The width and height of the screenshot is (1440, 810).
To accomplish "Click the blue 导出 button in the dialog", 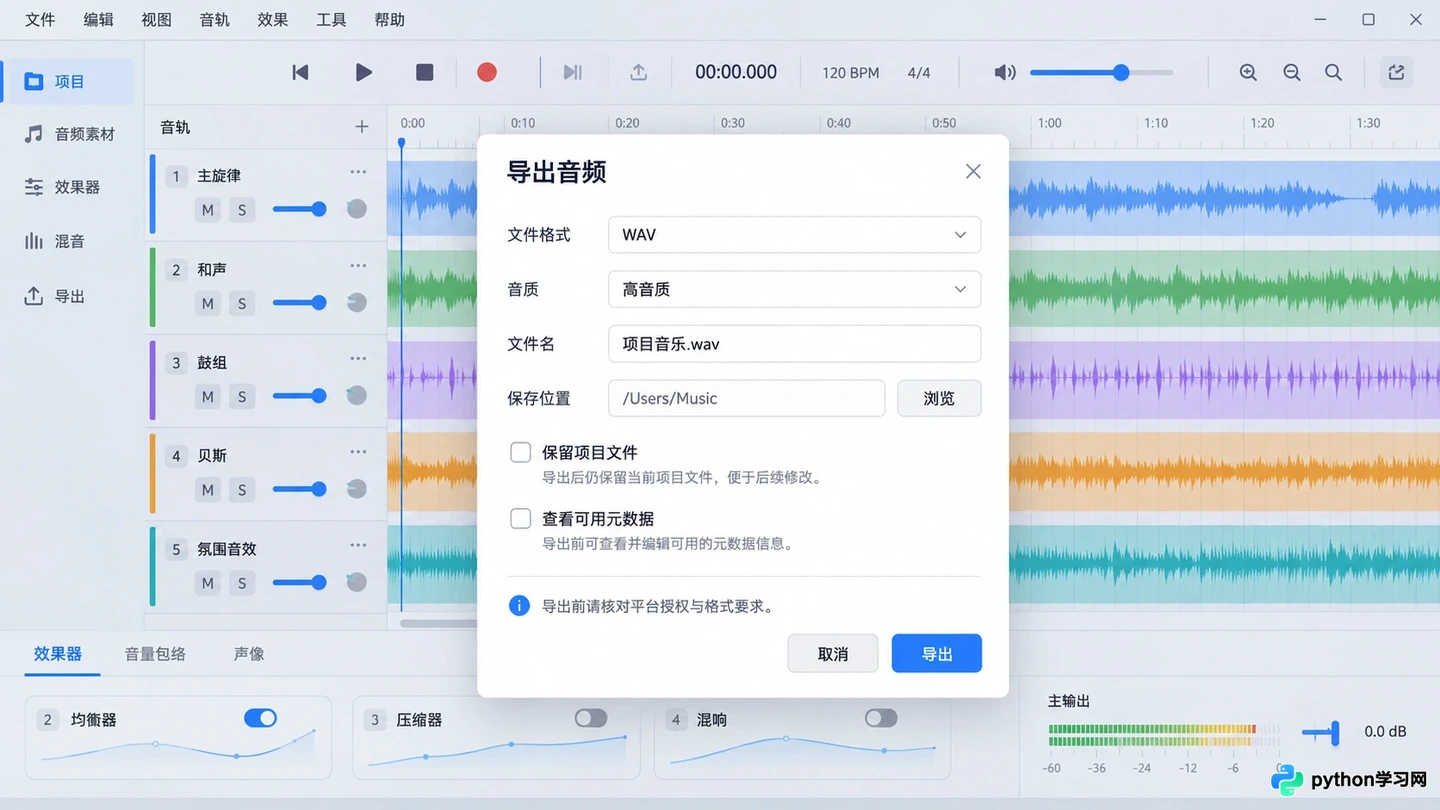I will click(937, 653).
